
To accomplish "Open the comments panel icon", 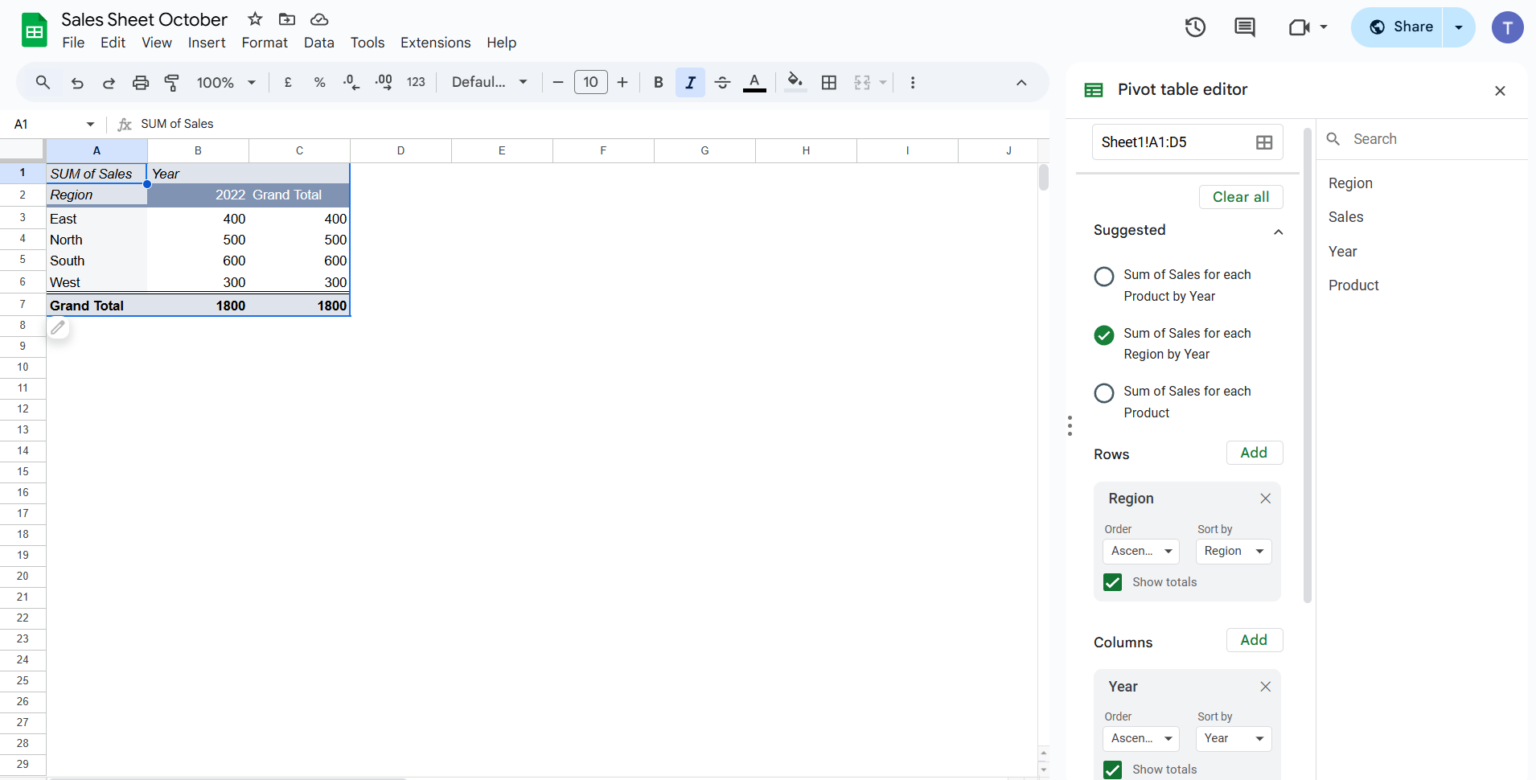I will pos(1244,27).
